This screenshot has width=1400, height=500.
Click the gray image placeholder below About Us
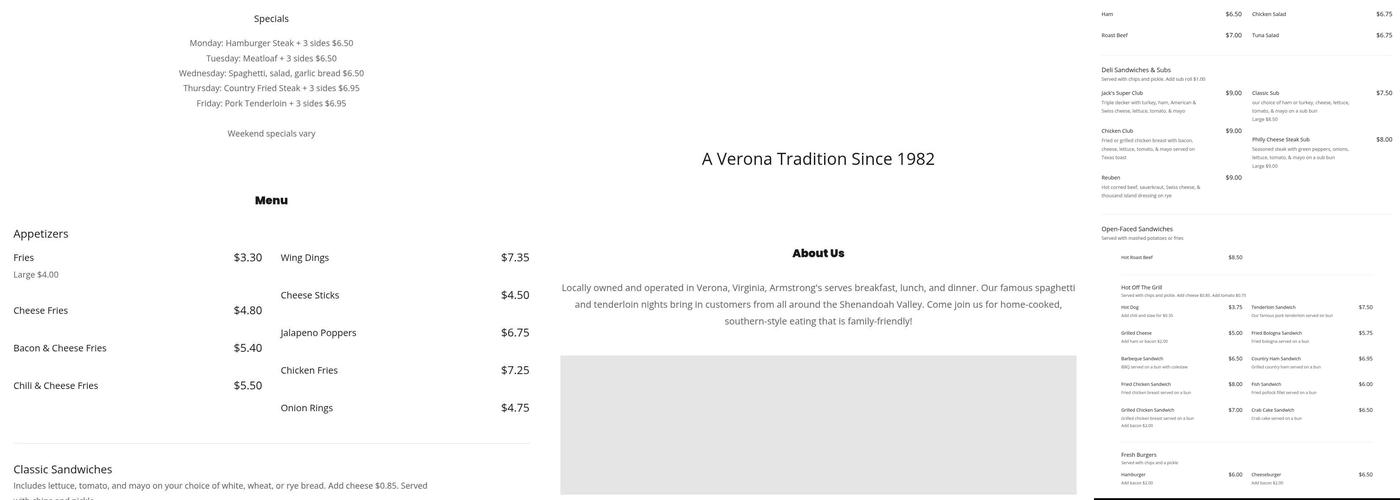click(818, 425)
